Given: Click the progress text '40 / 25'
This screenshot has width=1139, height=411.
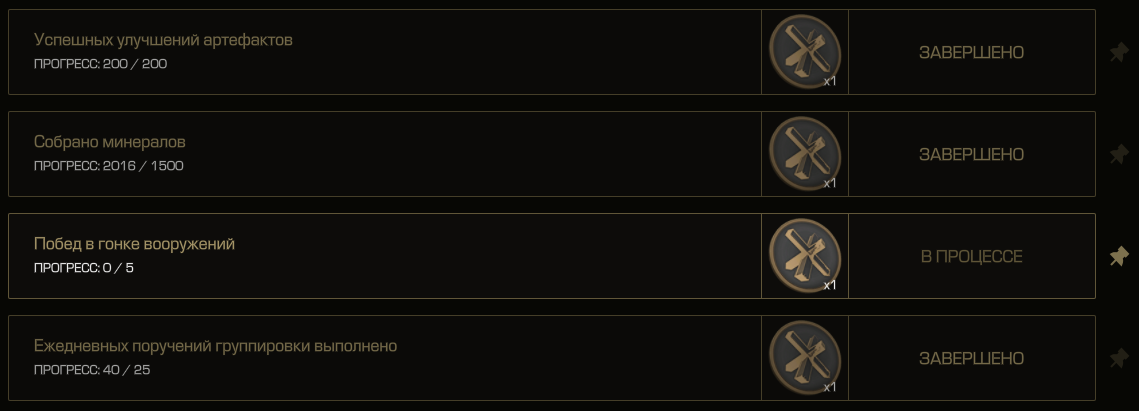Looking at the screenshot, I should pyautogui.click(x=126, y=370).
